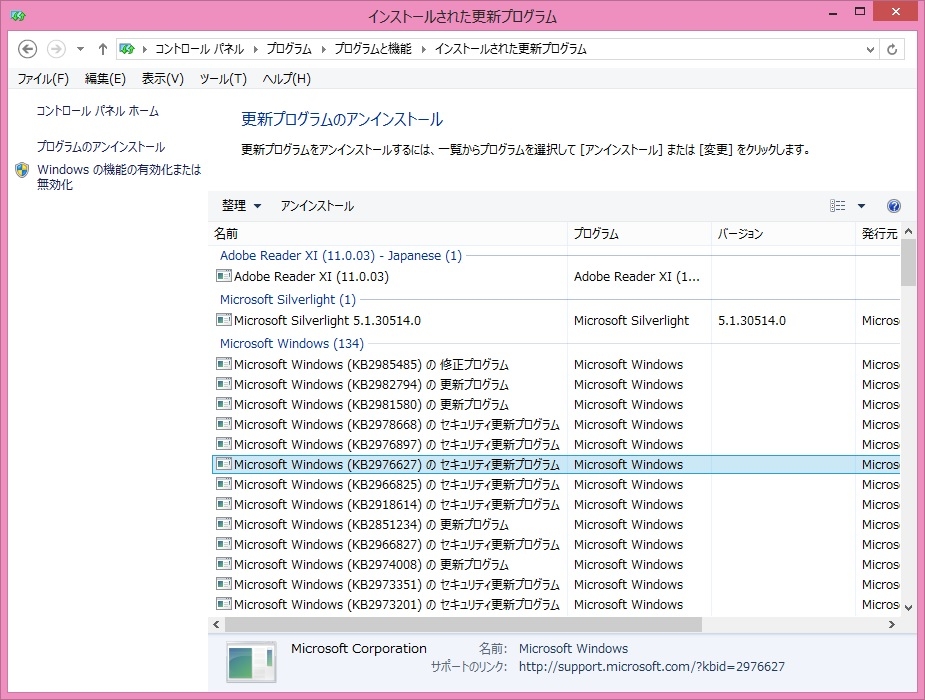The width and height of the screenshot is (925, 700).
Task: Go back with the Back arrow button
Action: (27, 49)
